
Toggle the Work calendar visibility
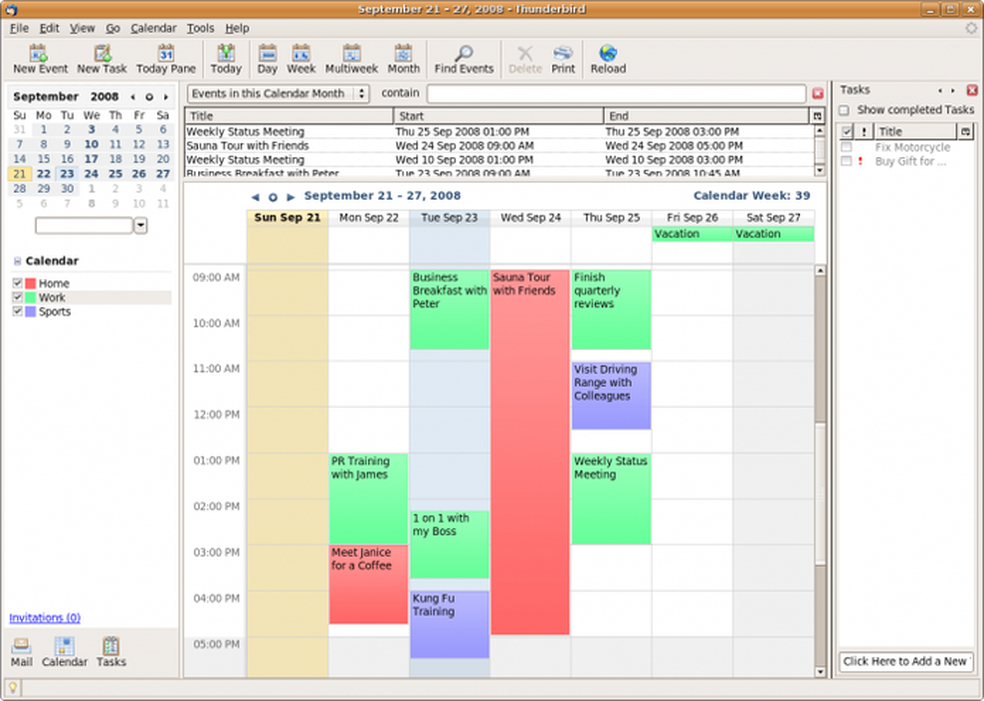click(x=17, y=297)
